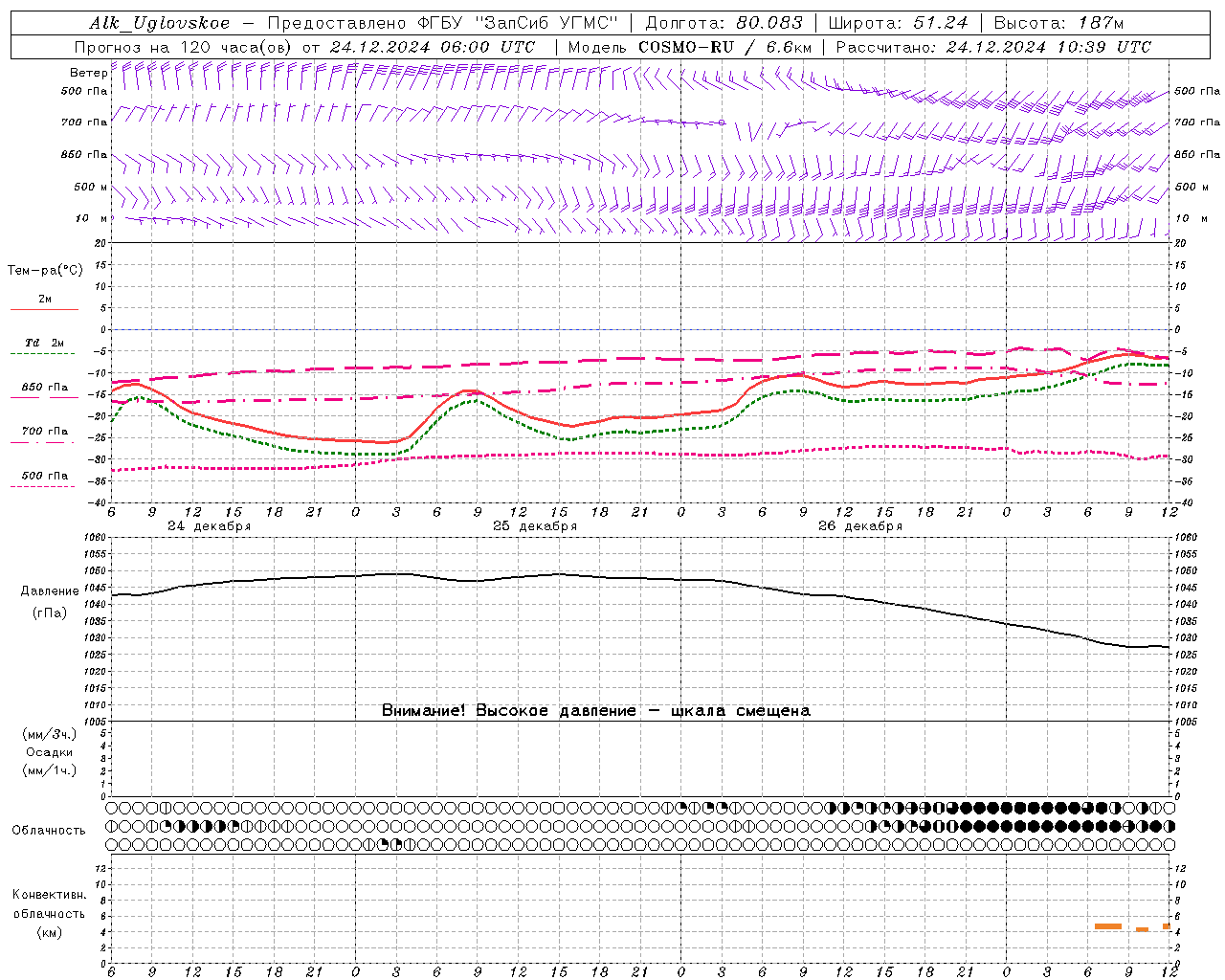
Task: Click the '24 декабря' date label
Action: (x=210, y=526)
